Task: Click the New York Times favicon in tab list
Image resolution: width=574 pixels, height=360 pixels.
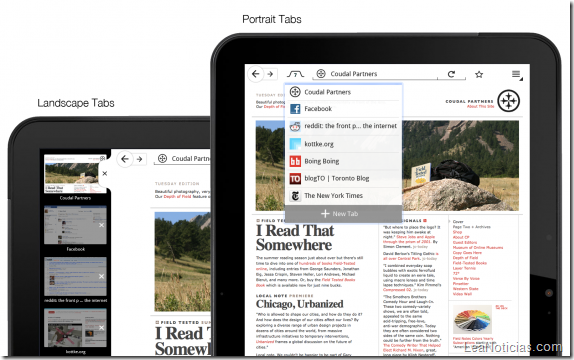Action: [295, 196]
